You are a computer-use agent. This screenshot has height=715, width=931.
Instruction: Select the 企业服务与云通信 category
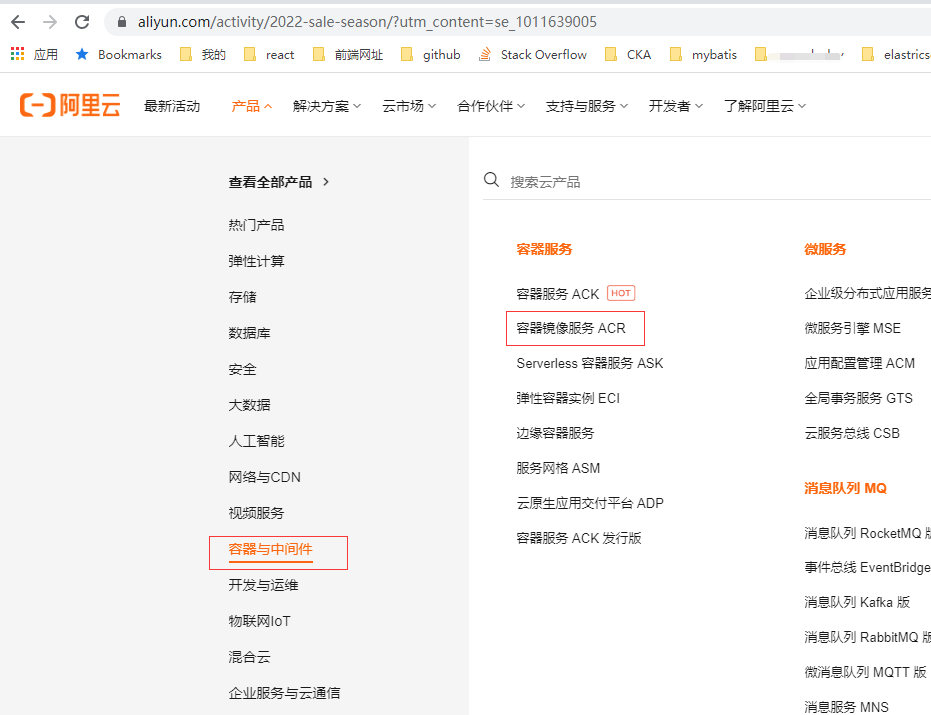[284, 693]
